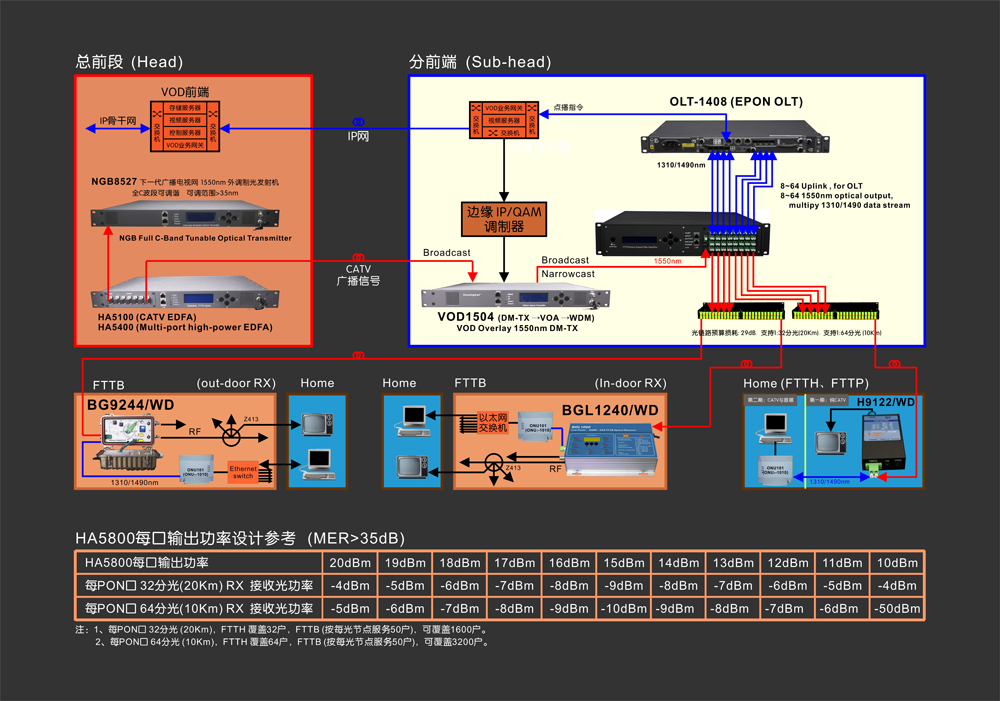The height and width of the screenshot is (701, 1000).
Task: Click the black multi-port amplifier below the OLT
Action: click(x=682, y=233)
